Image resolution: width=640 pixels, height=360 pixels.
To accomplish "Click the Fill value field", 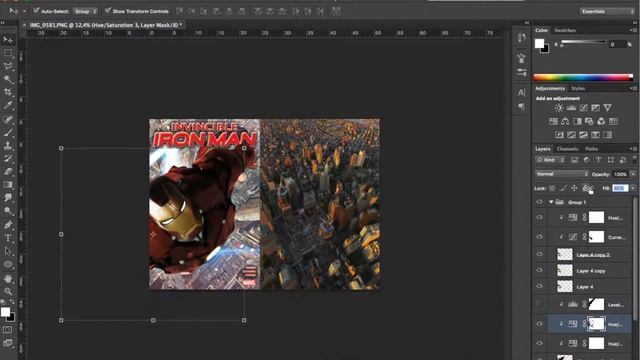I will coord(620,188).
